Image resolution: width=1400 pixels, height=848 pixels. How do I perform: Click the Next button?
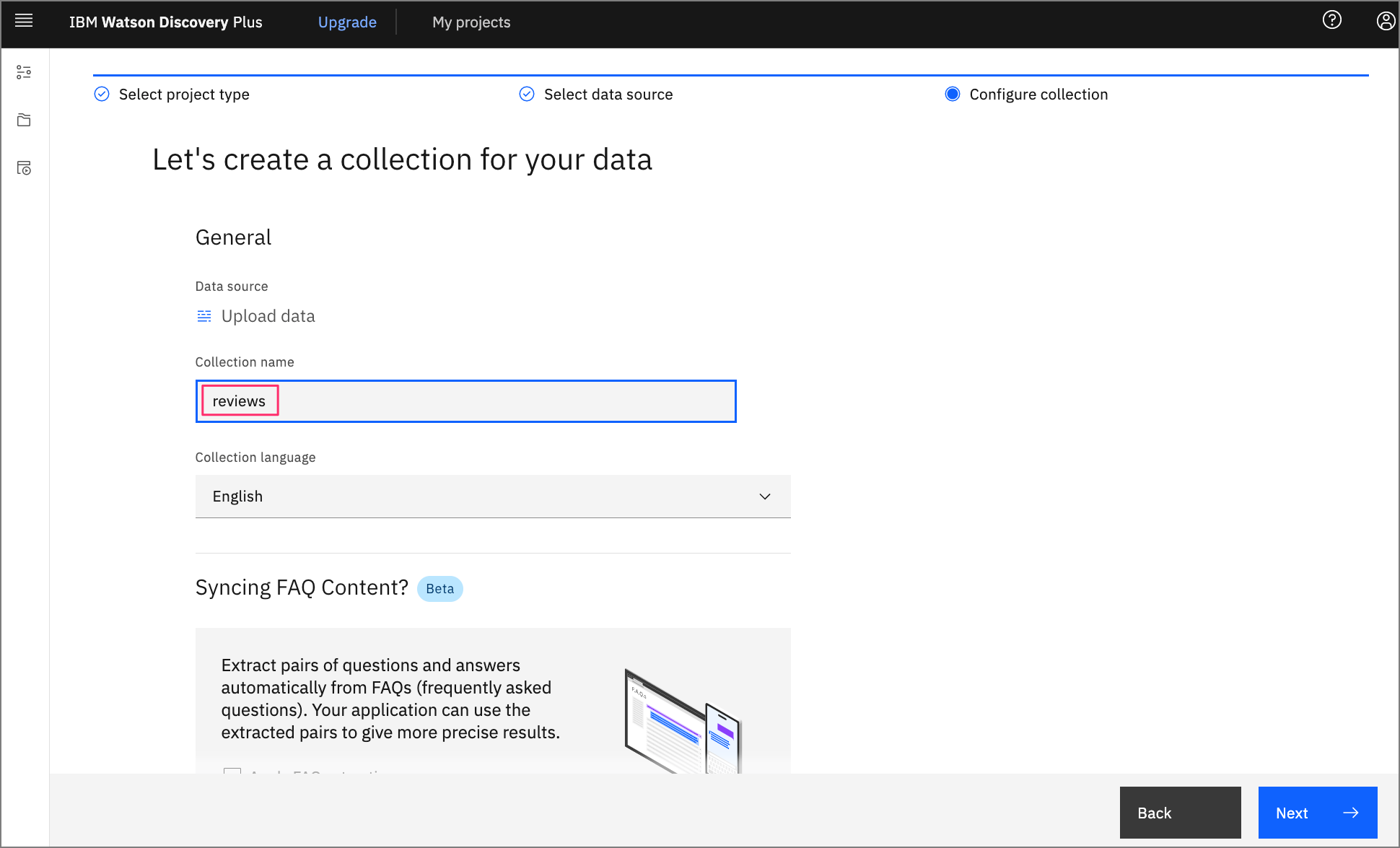1313,813
